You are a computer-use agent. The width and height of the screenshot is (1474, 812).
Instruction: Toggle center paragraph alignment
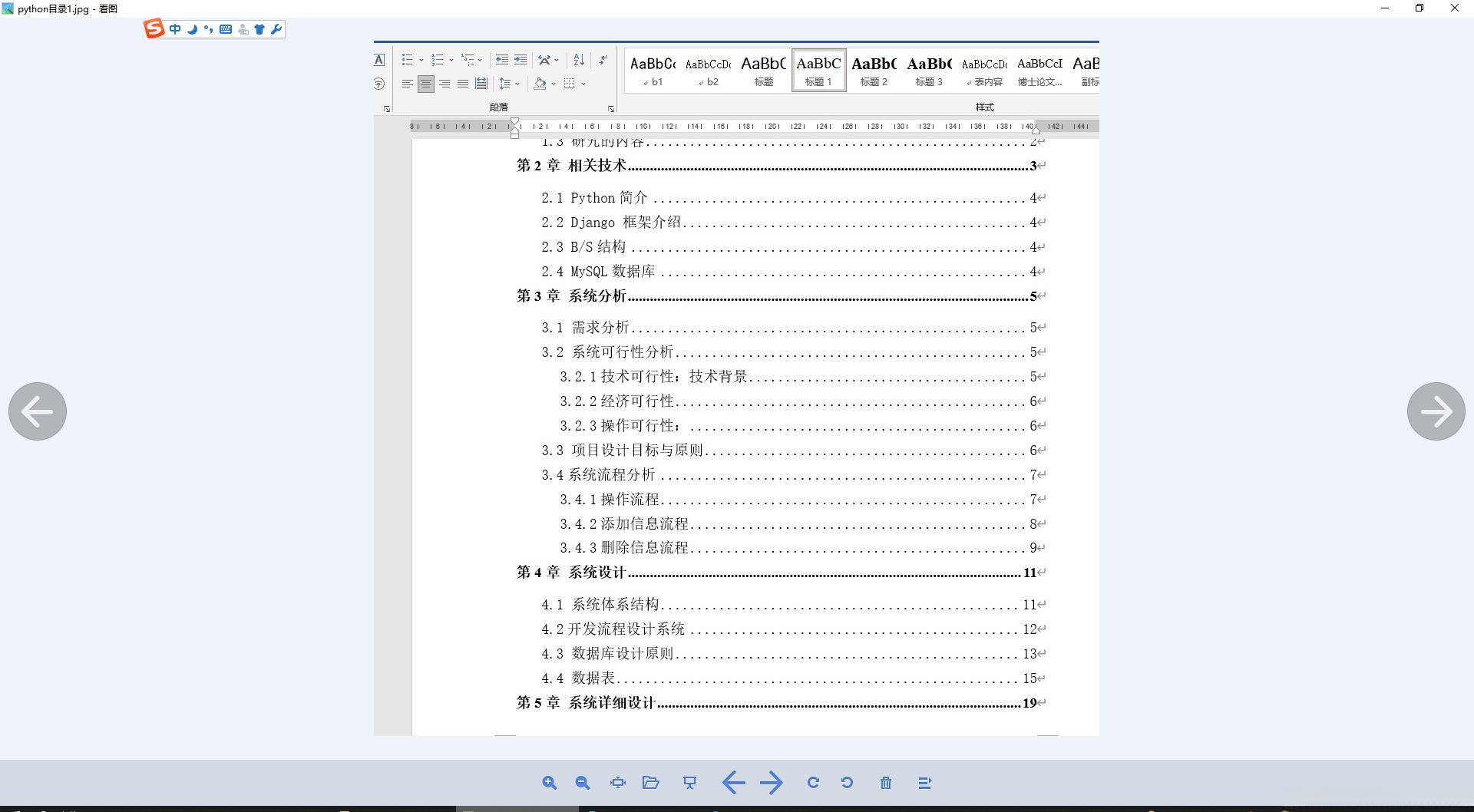coord(426,84)
